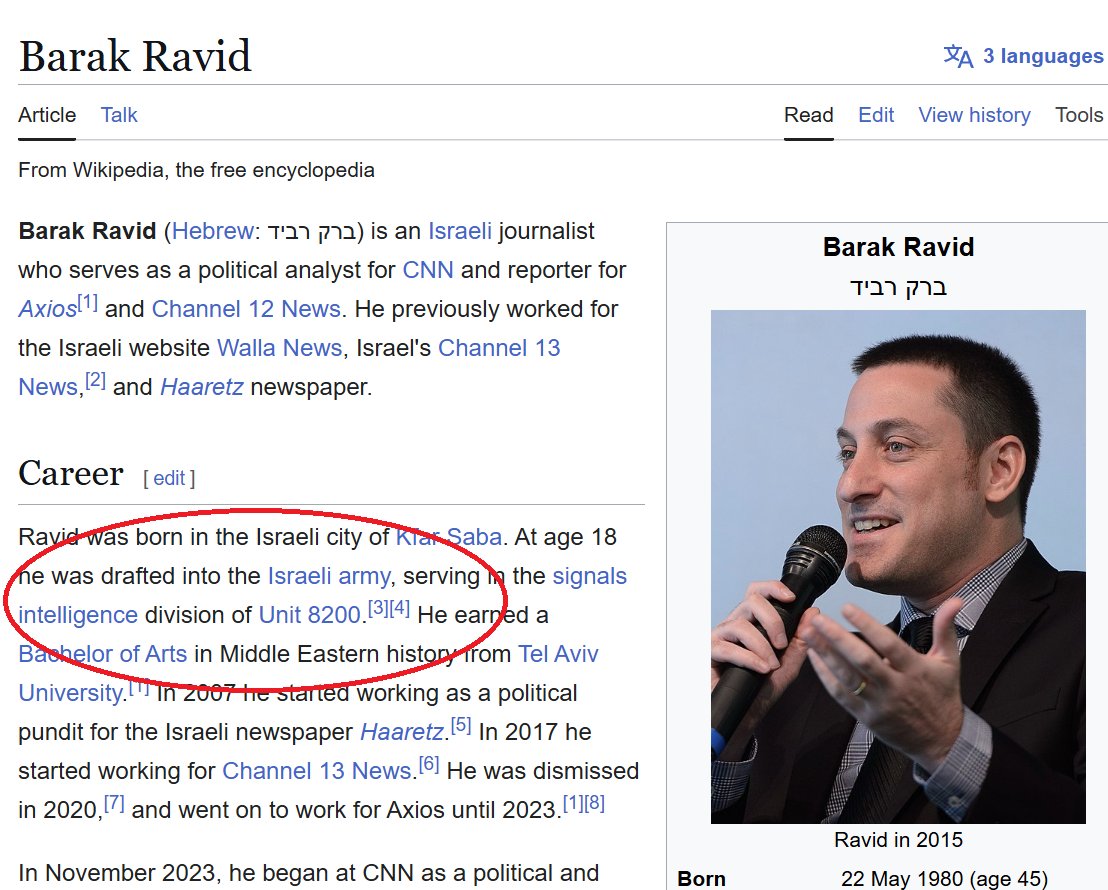Image resolution: width=1108 pixels, height=890 pixels.
Task: Open citation [1] after Axios
Action: (88, 303)
